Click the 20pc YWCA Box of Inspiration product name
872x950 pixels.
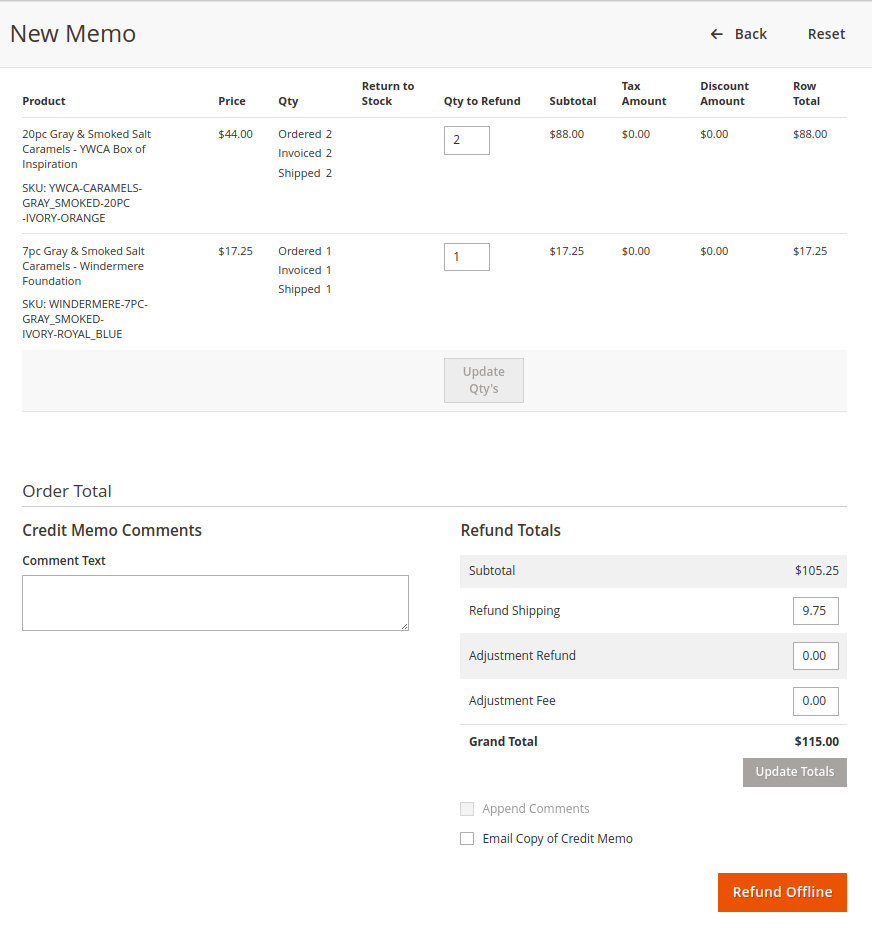[86, 149]
